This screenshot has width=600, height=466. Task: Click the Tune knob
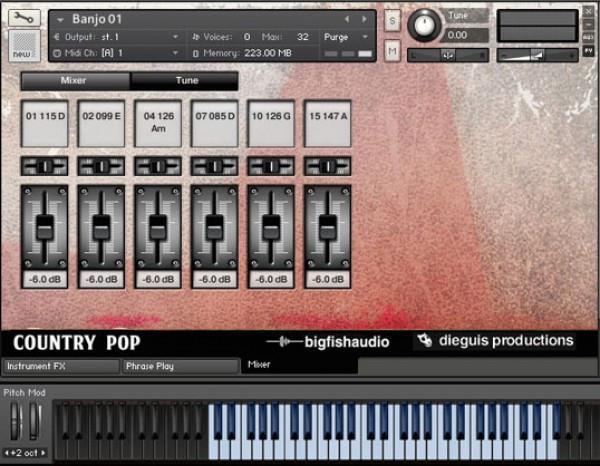pos(426,25)
